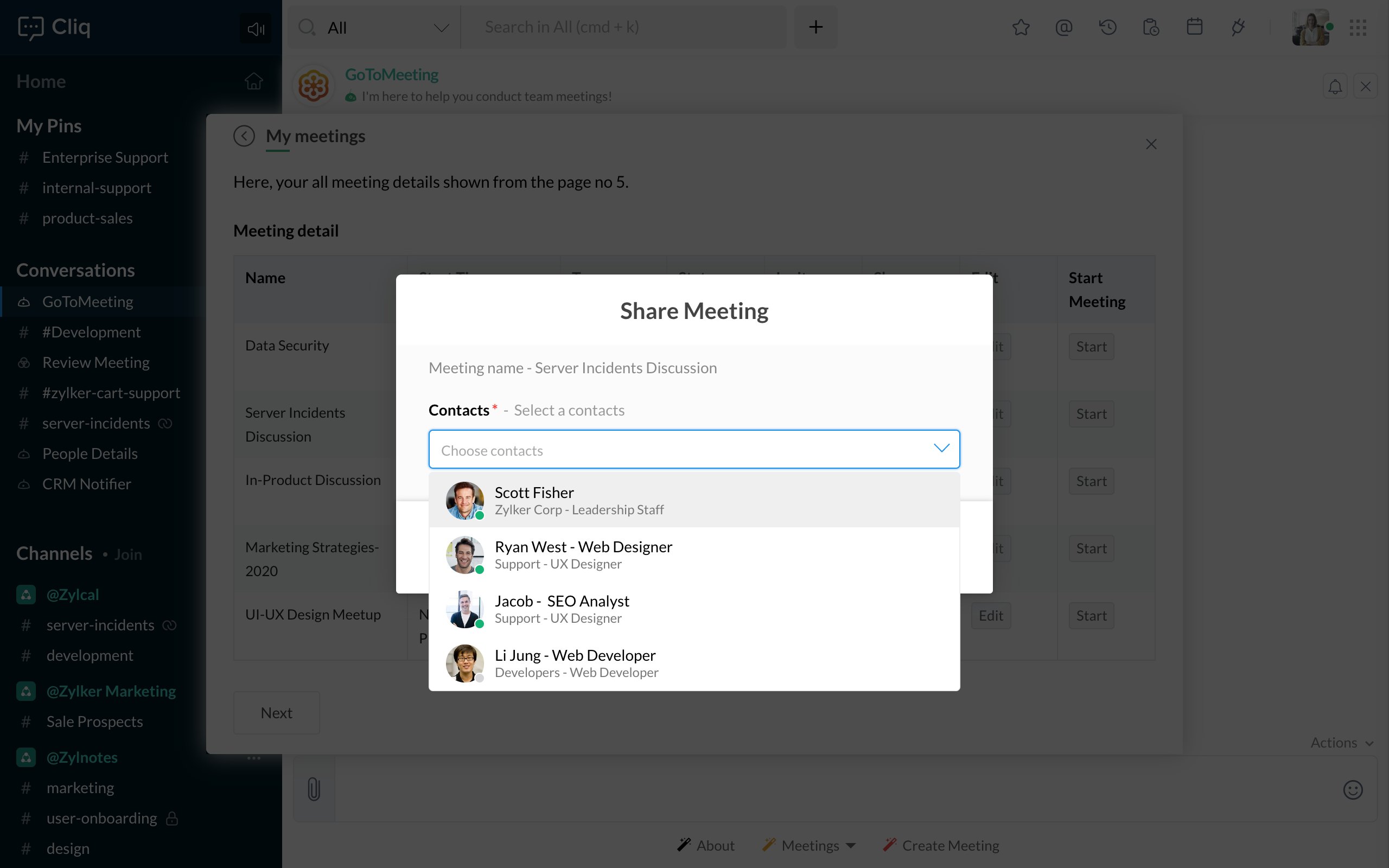Image resolution: width=1389 pixels, height=868 pixels.
Task: Select the My meetings tab
Action: (x=315, y=137)
